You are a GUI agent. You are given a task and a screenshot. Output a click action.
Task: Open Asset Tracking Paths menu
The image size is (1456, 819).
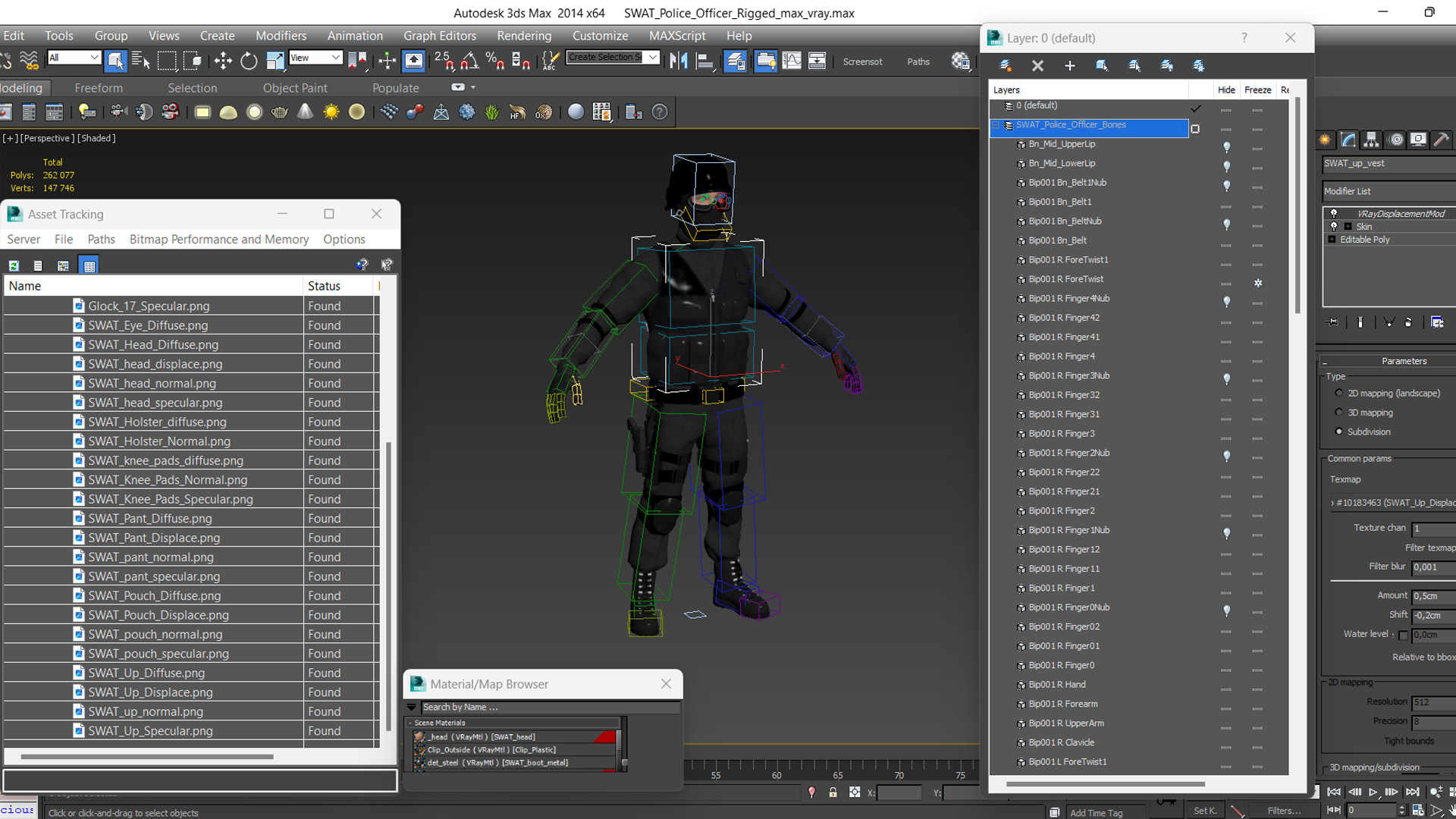[x=101, y=239]
